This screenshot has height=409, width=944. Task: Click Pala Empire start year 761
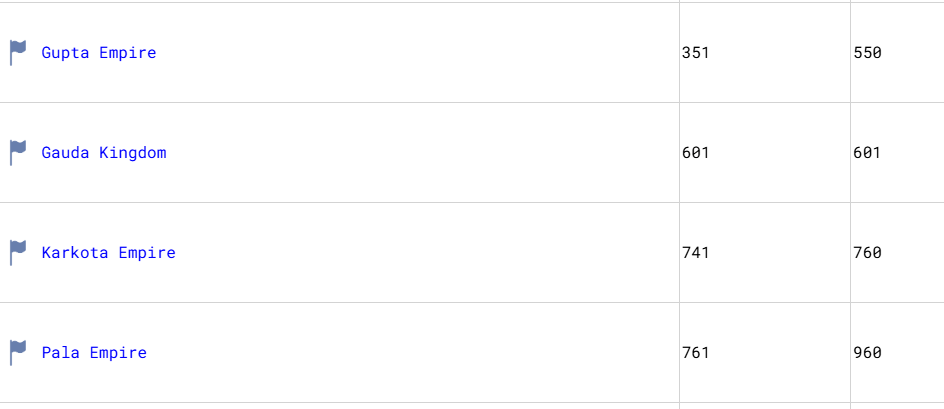[695, 353]
